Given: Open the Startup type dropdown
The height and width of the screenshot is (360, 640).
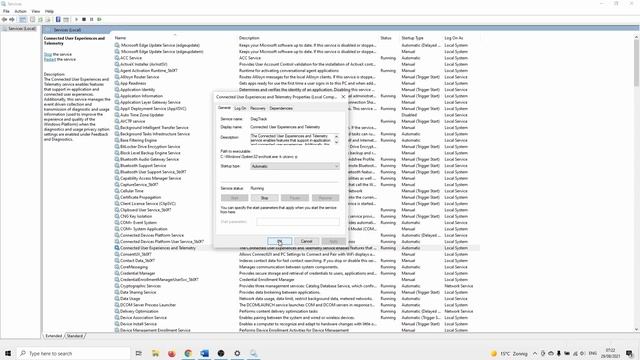Looking at the screenshot, I should point(295,166).
